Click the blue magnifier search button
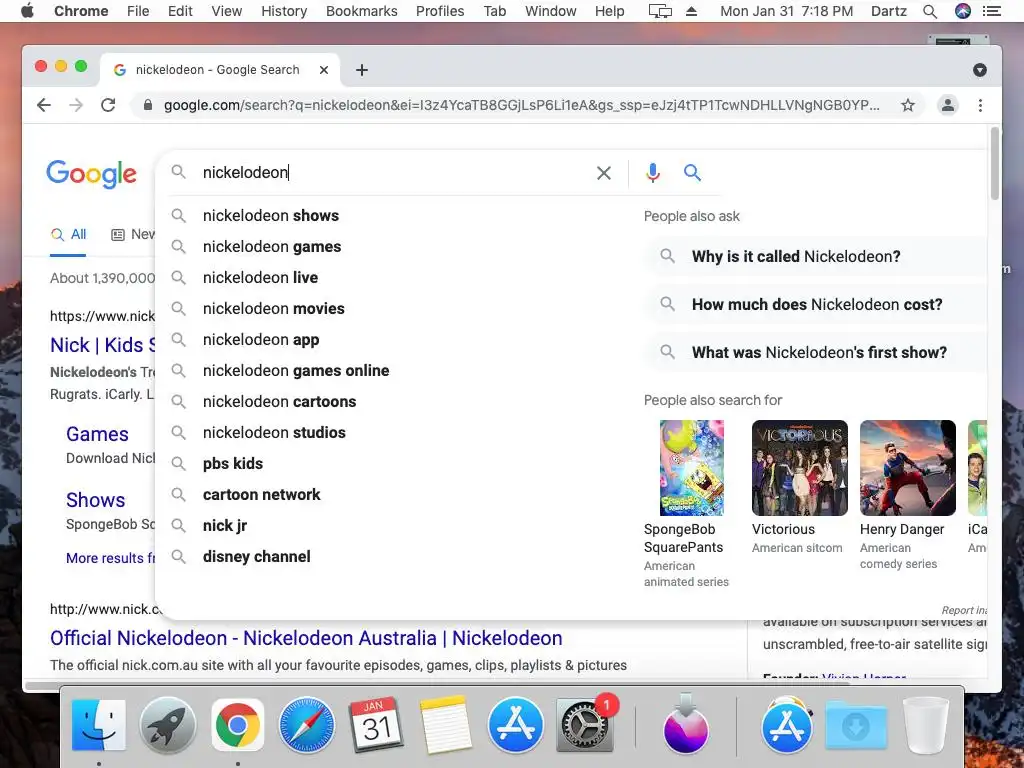The image size is (1024, 768). click(692, 172)
